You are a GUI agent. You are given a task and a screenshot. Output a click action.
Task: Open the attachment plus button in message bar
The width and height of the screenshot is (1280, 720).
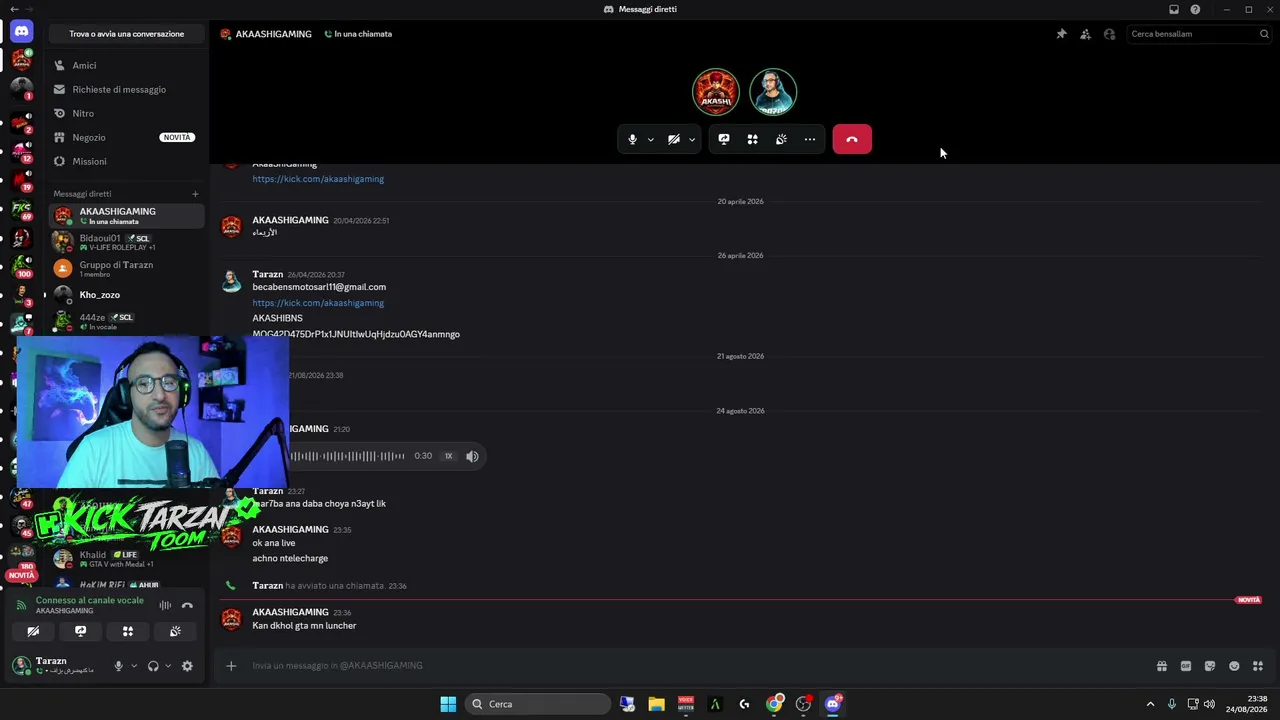231,666
